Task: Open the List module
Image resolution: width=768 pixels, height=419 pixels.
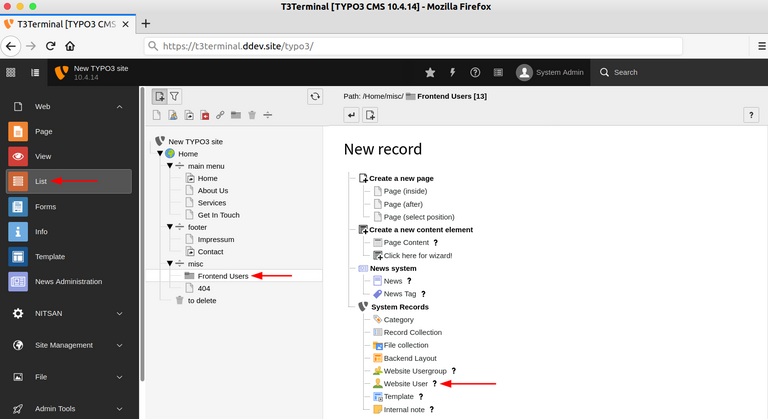Action: [41, 181]
